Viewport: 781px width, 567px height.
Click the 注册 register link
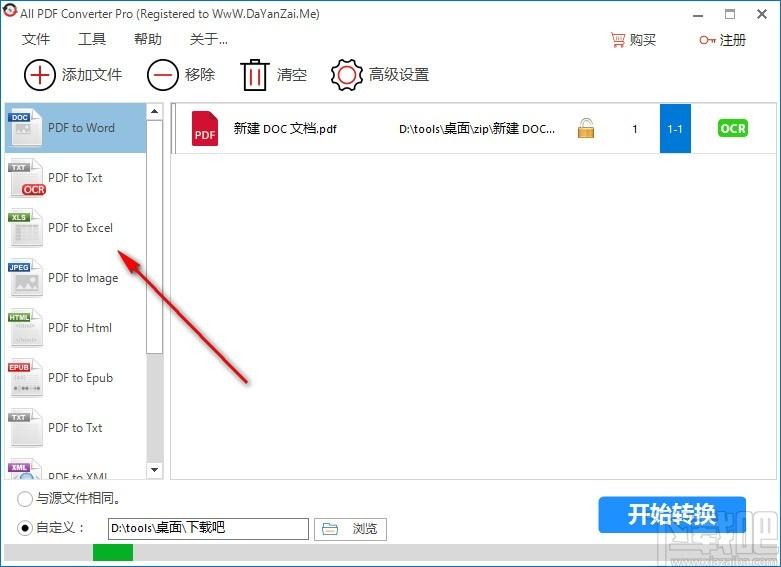(733, 40)
